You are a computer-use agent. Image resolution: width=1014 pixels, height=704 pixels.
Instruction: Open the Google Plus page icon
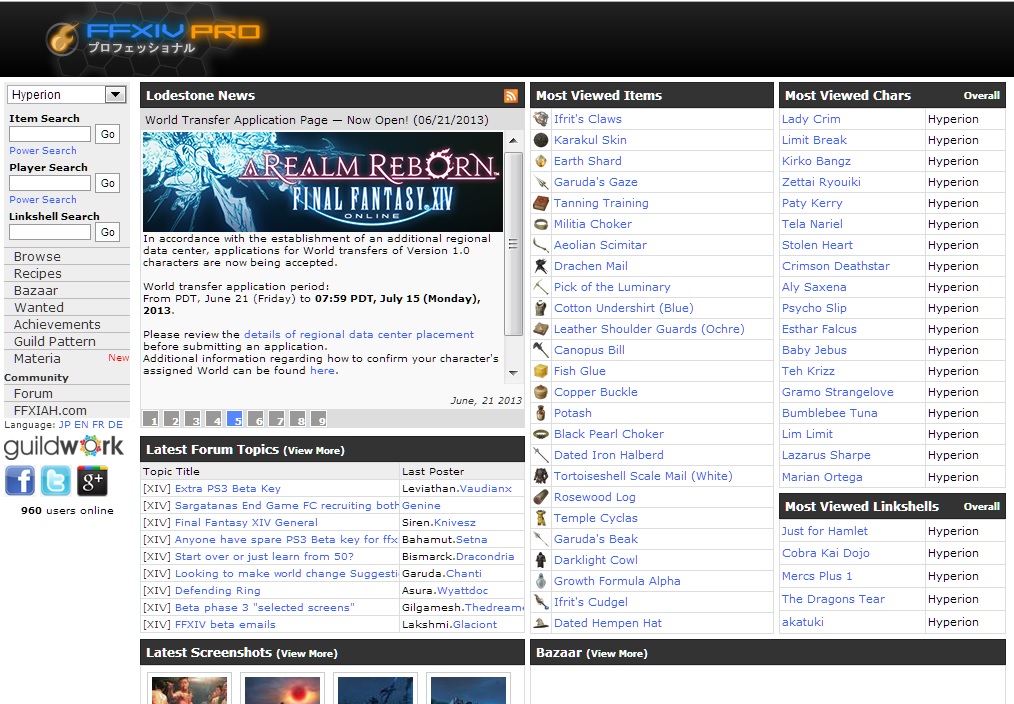click(92, 481)
